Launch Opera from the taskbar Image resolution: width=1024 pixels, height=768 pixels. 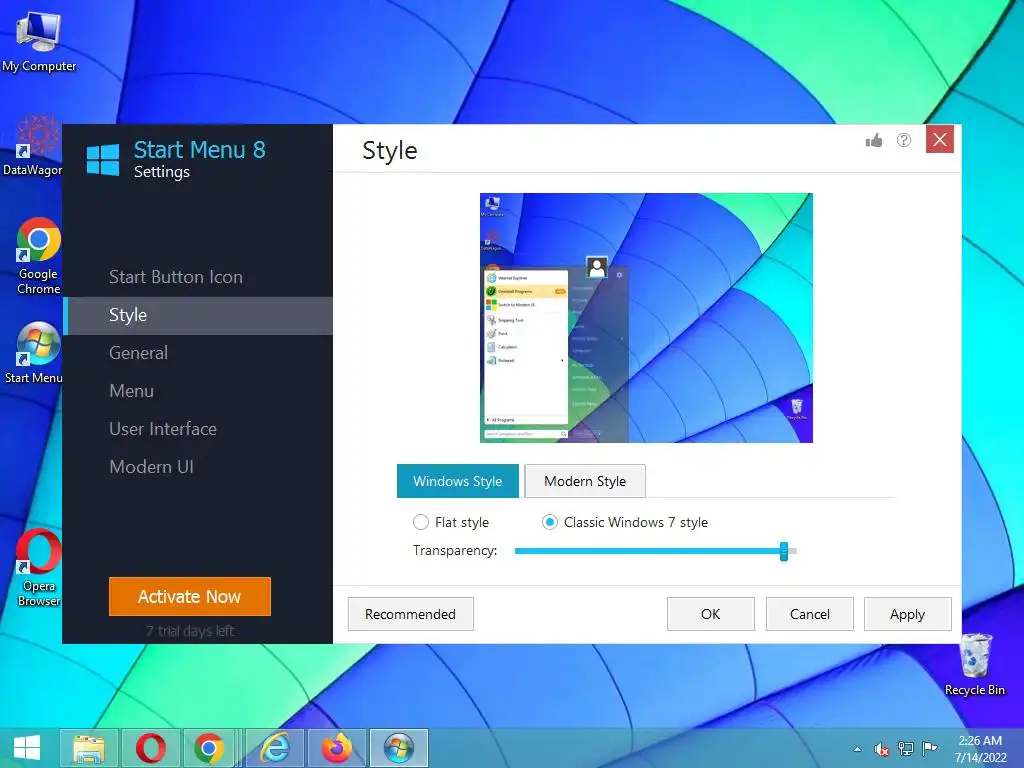(150, 748)
